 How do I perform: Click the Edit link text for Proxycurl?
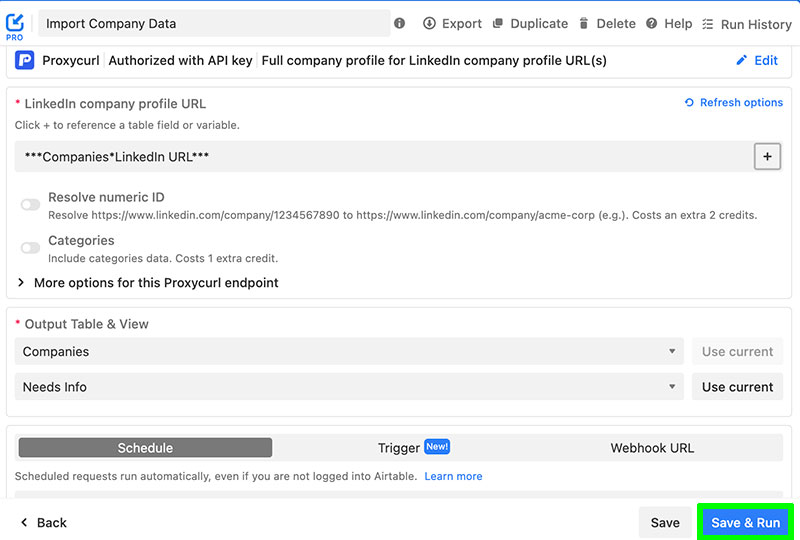point(766,60)
